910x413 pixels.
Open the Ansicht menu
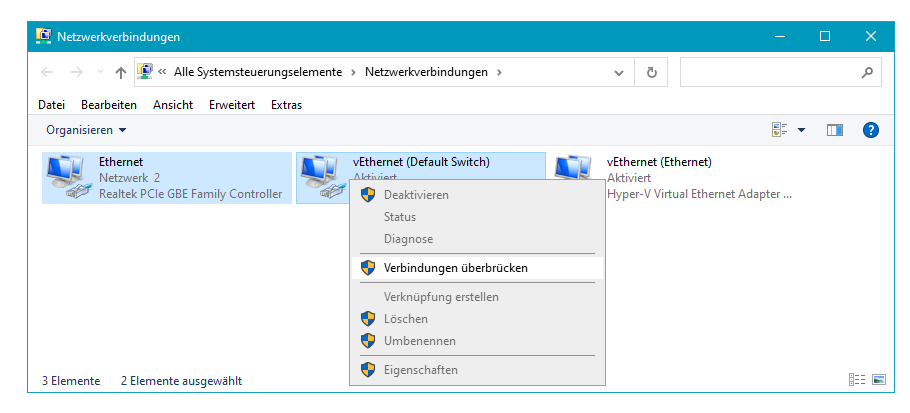point(173,105)
